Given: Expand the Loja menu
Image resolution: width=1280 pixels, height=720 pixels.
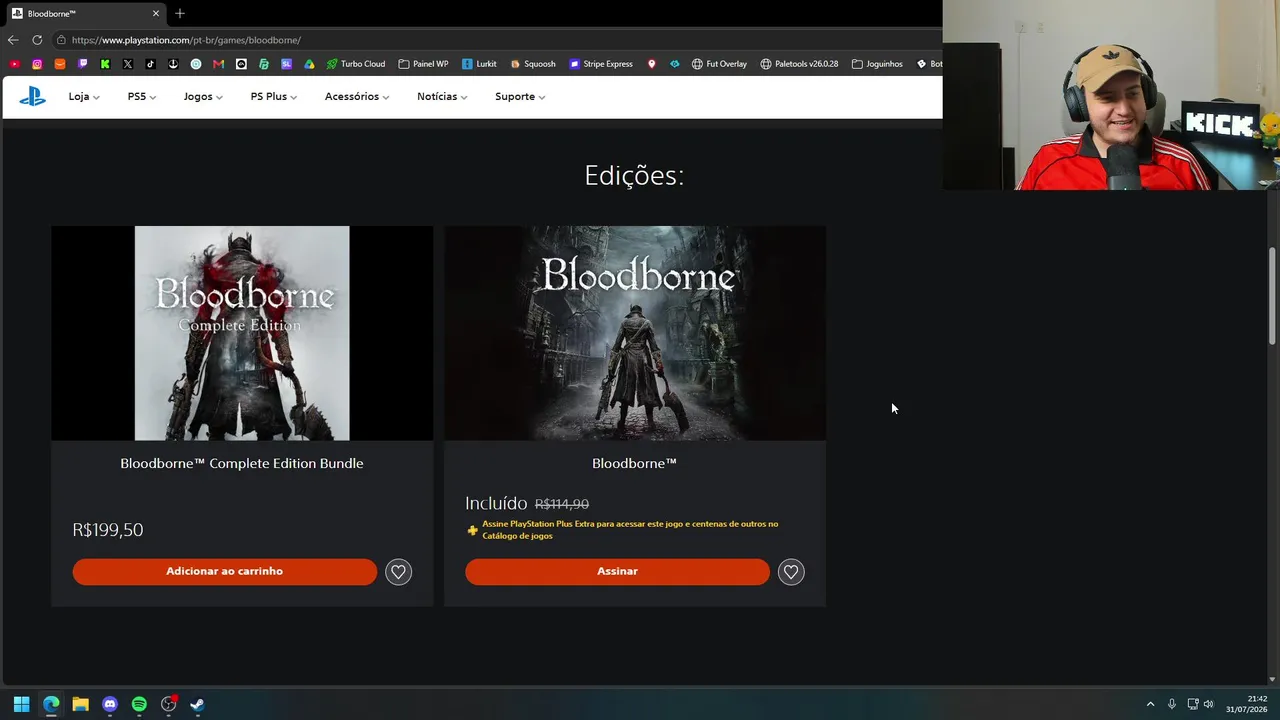Looking at the screenshot, I should [84, 97].
